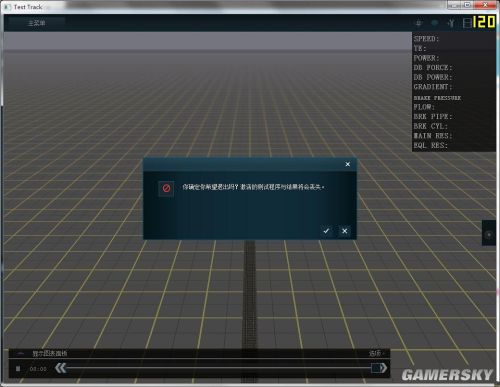
Task: Click the panel icon beside the 120 readout
Action: (x=467, y=23)
